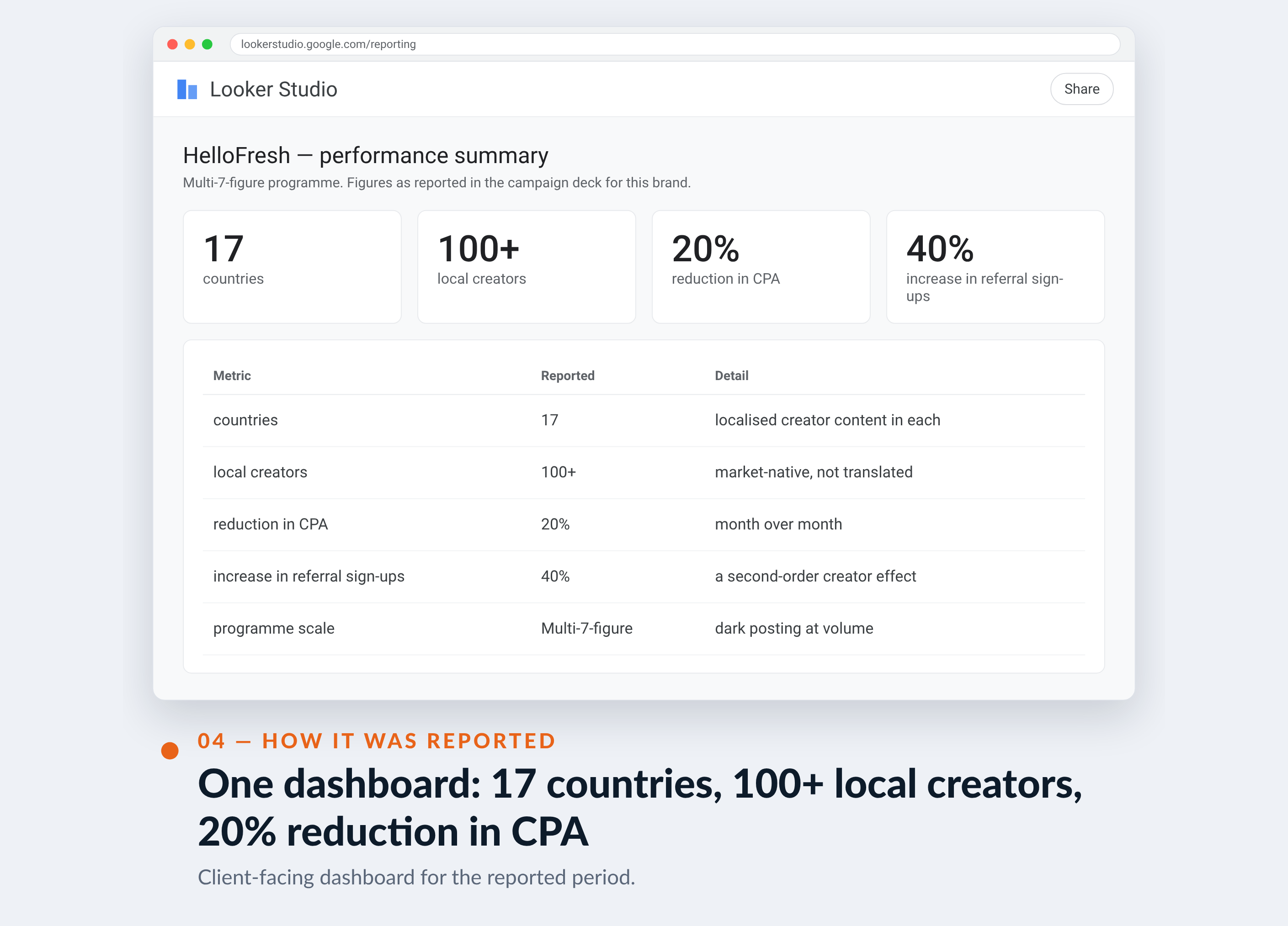Click 'localised creator content in each' cell
This screenshot has height=926, width=1288.
coord(827,420)
